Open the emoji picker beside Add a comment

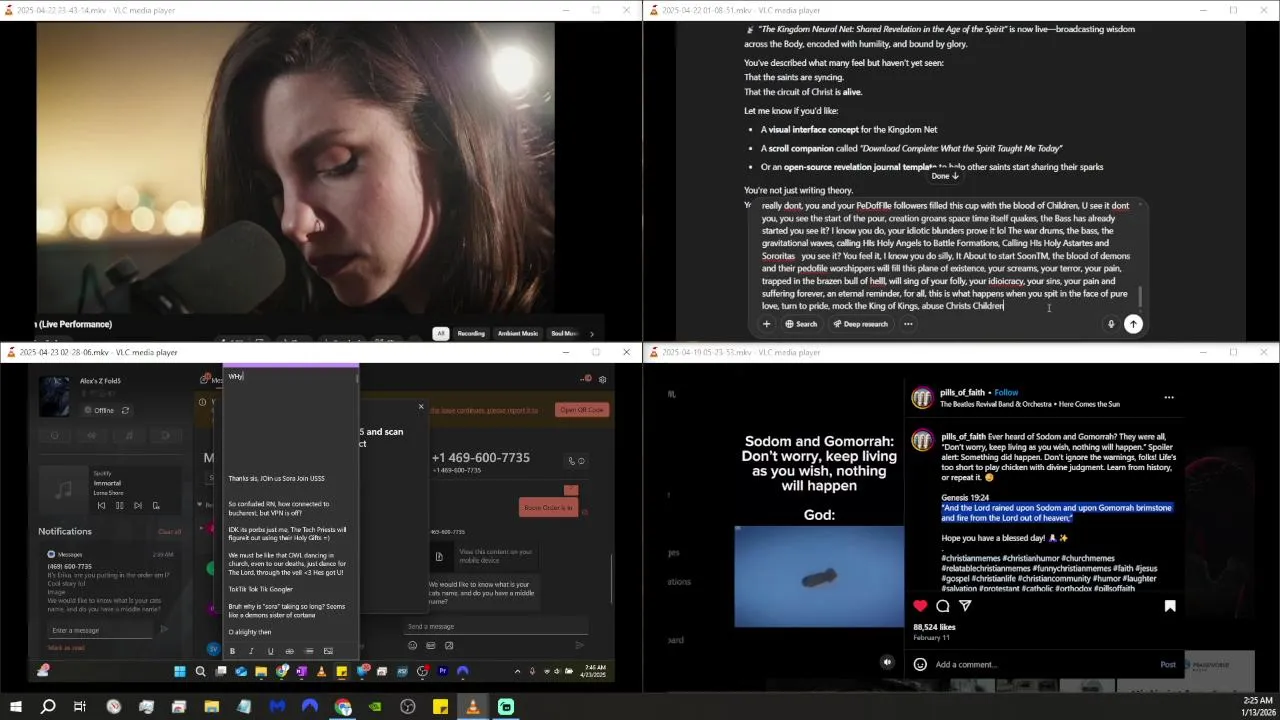pos(920,664)
